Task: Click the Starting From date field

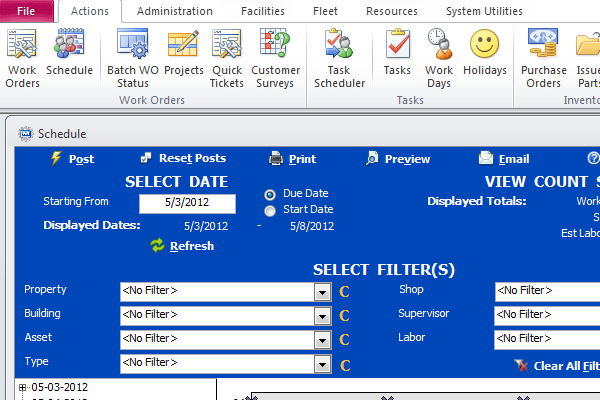Action: [186, 204]
